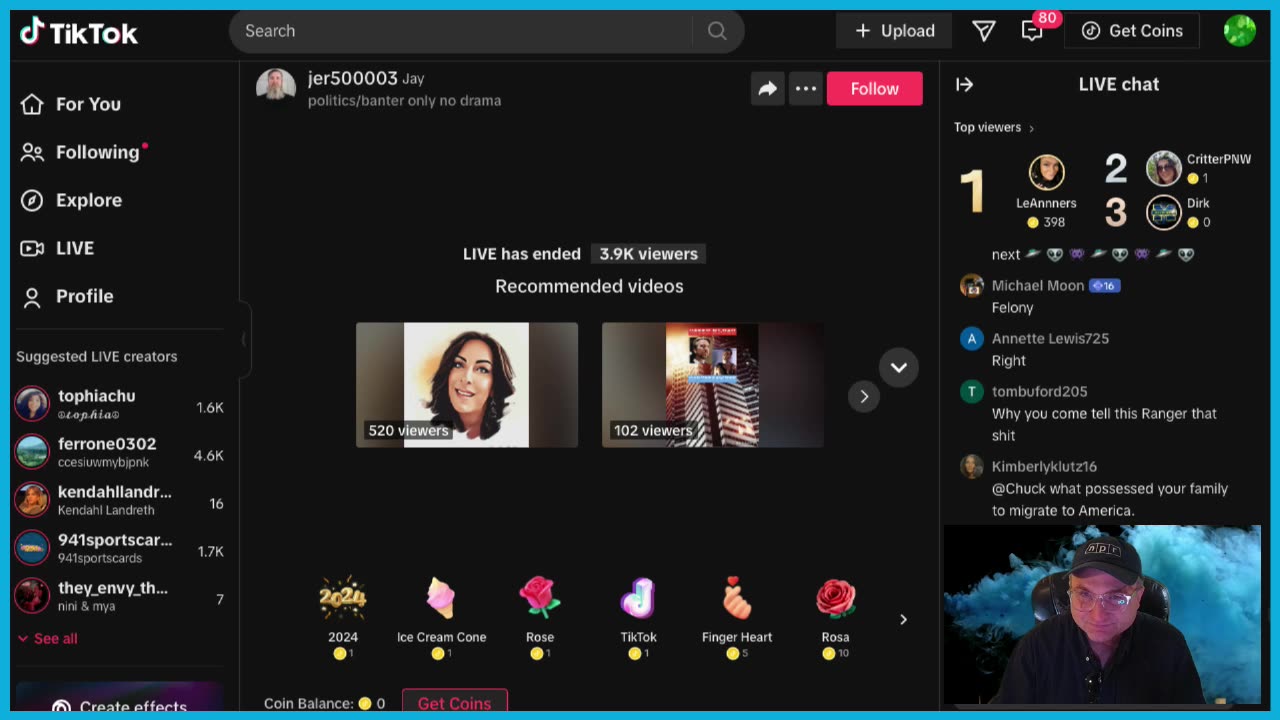
Task: Click the Upload button
Action: tap(894, 31)
